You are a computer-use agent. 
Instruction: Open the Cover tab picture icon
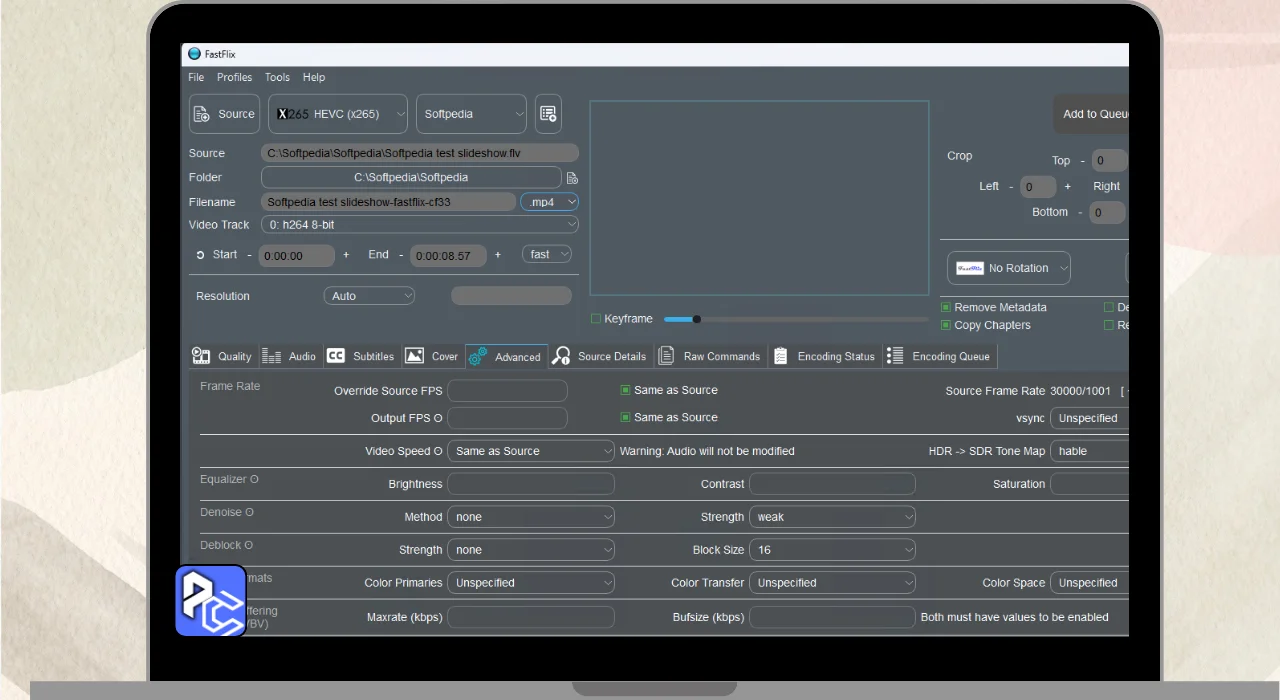tap(414, 356)
